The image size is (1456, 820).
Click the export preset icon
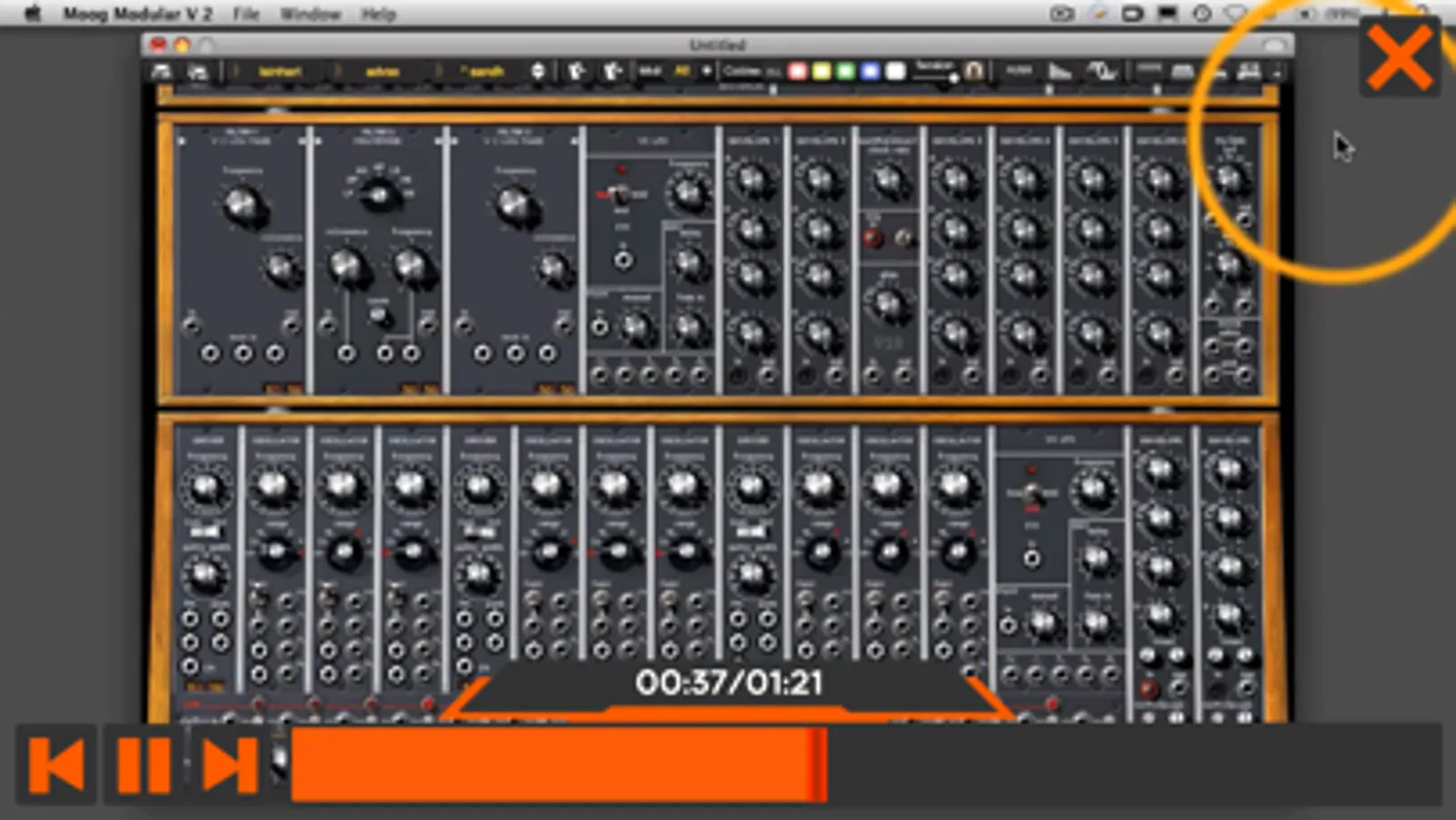click(612, 71)
